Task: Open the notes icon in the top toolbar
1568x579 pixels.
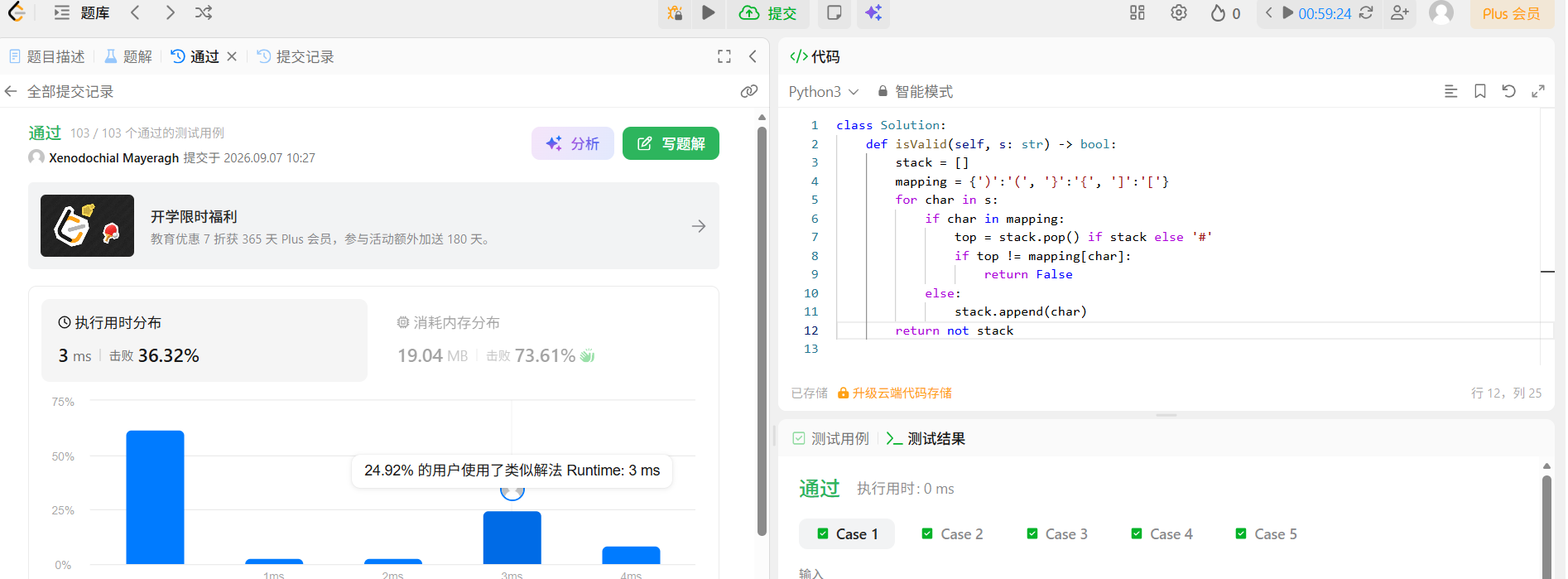Action: tap(835, 12)
